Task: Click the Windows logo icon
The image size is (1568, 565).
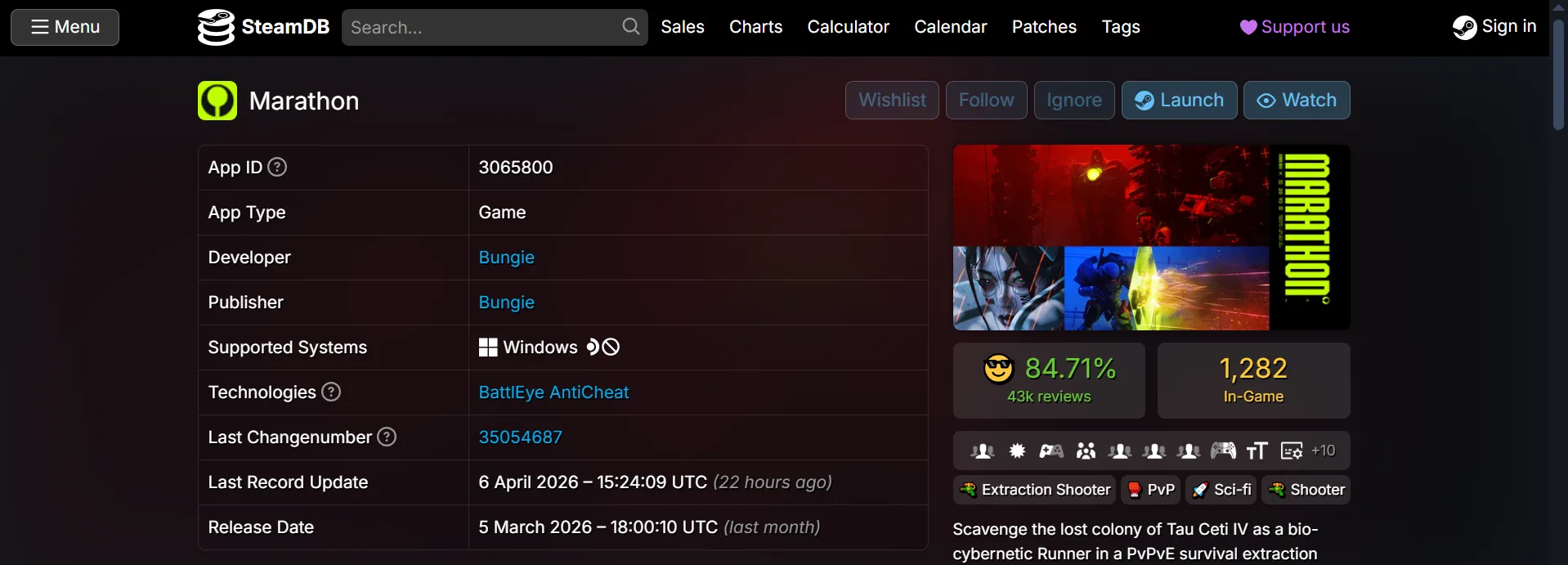Action: (488, 348)
